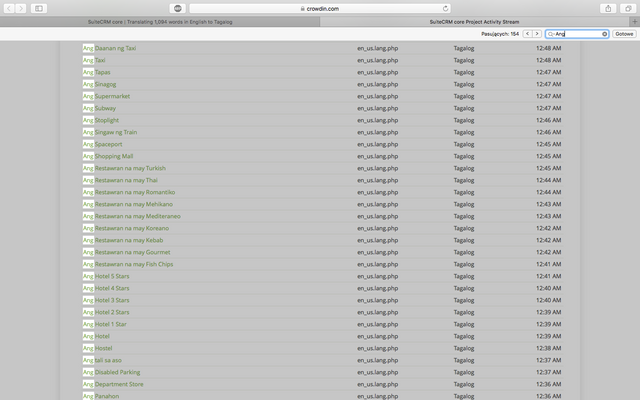The image size is (640, 400).
Task: Open the Ang Tapas translation link
Action: pos(97,72)
